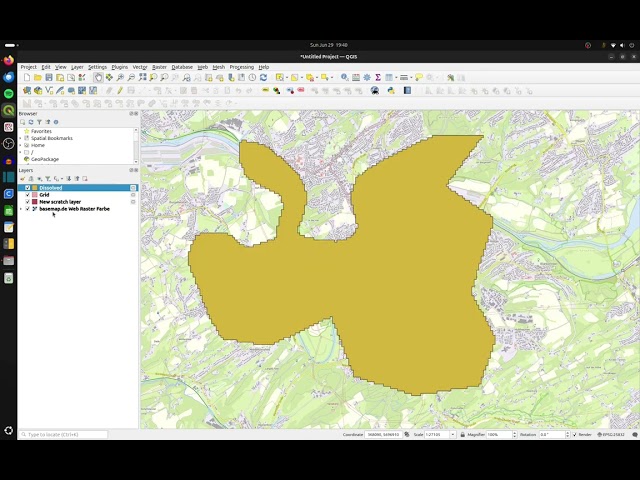This screenshot has width=640, height=480.
Task: Toggle visibility of the Grid layer
Action: pyautogui.click(x=28, y=195)
